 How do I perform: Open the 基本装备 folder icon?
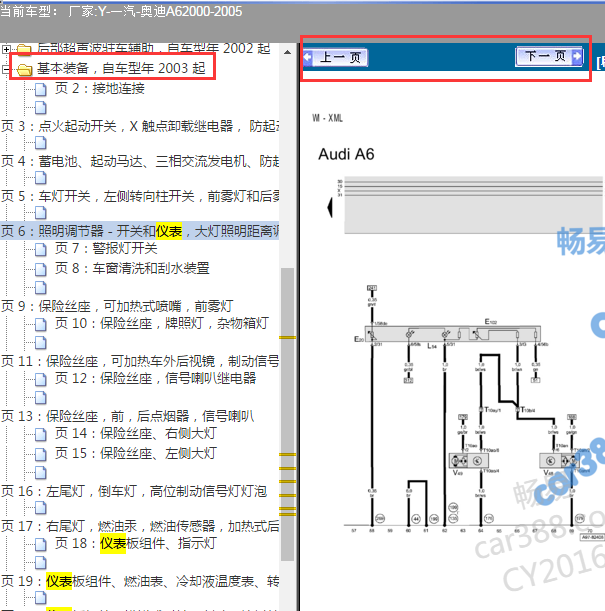25,70
